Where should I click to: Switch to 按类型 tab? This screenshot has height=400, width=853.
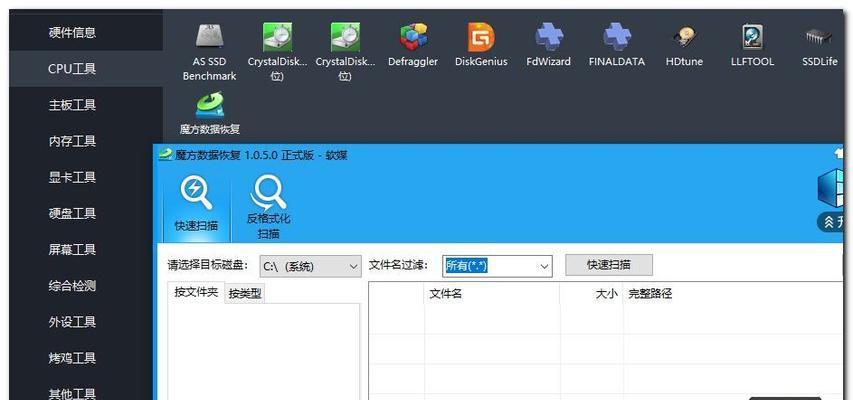click(x=245, y=294)
